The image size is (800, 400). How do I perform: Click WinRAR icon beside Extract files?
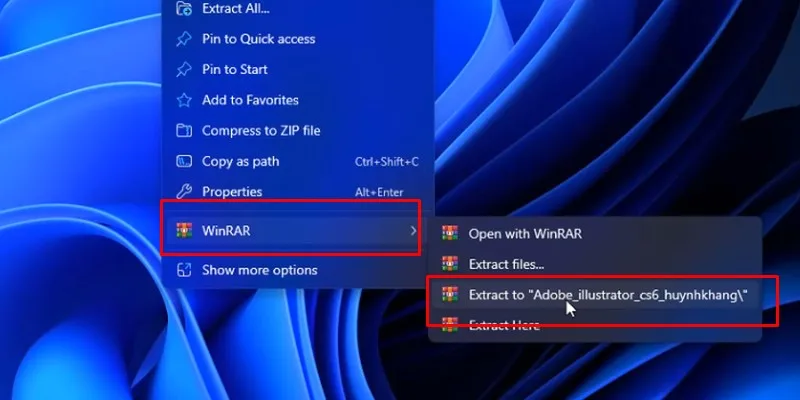pyautogui.click(x=450, y=264)
